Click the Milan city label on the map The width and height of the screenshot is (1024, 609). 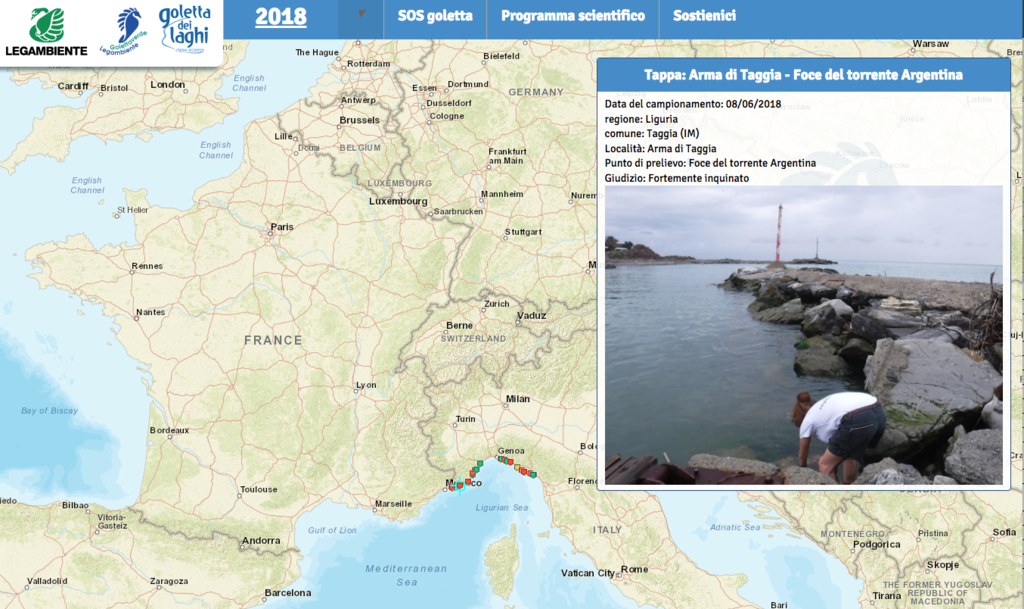point(517,398)
